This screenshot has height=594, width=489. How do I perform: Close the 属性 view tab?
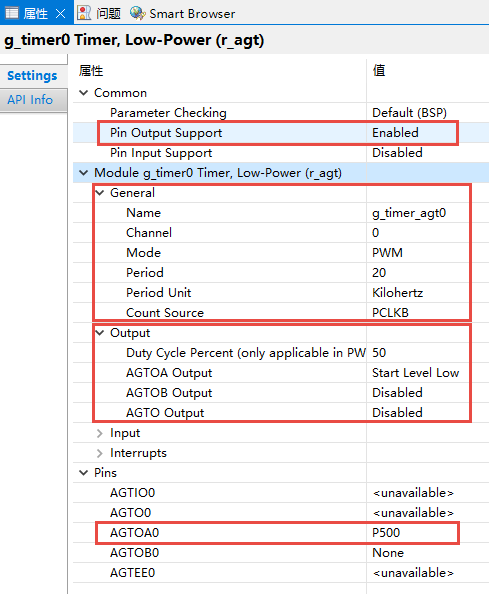click(60, 14)
